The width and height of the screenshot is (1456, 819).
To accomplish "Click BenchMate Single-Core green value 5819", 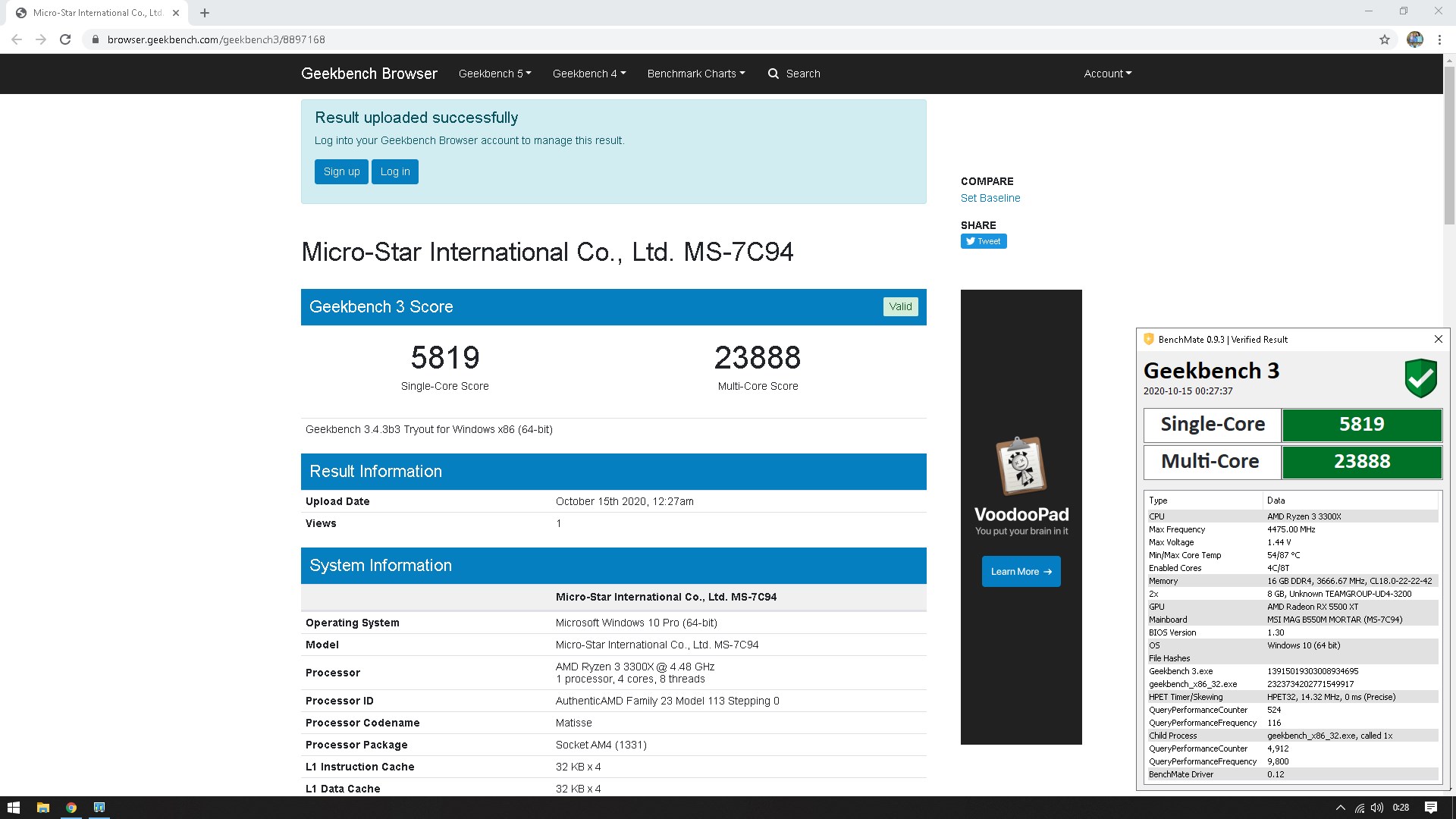I will click(x=1361, y=425).
